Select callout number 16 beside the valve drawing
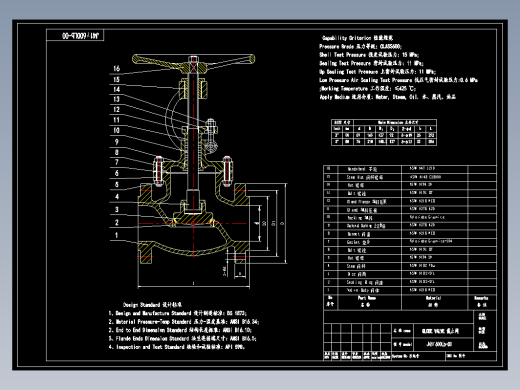The height and width of the screenshot is (390, 520). coord(116,69)
